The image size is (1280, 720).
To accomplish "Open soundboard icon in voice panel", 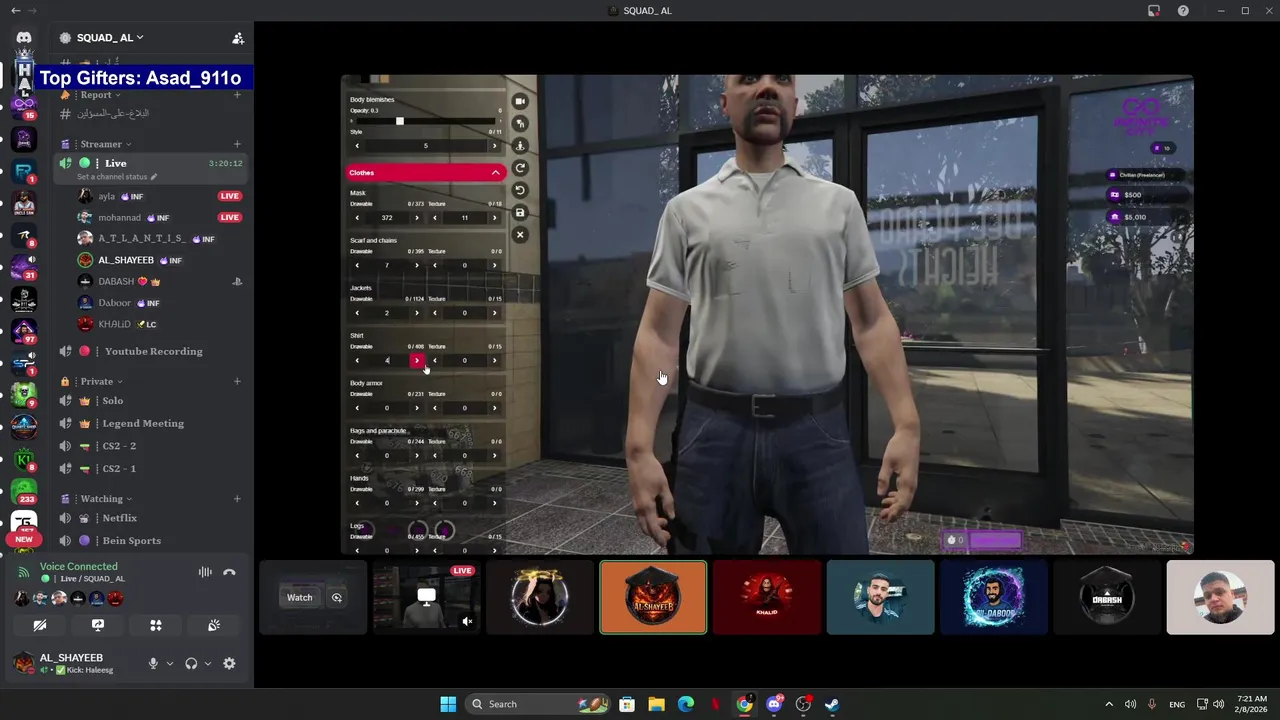I will 214,625.
